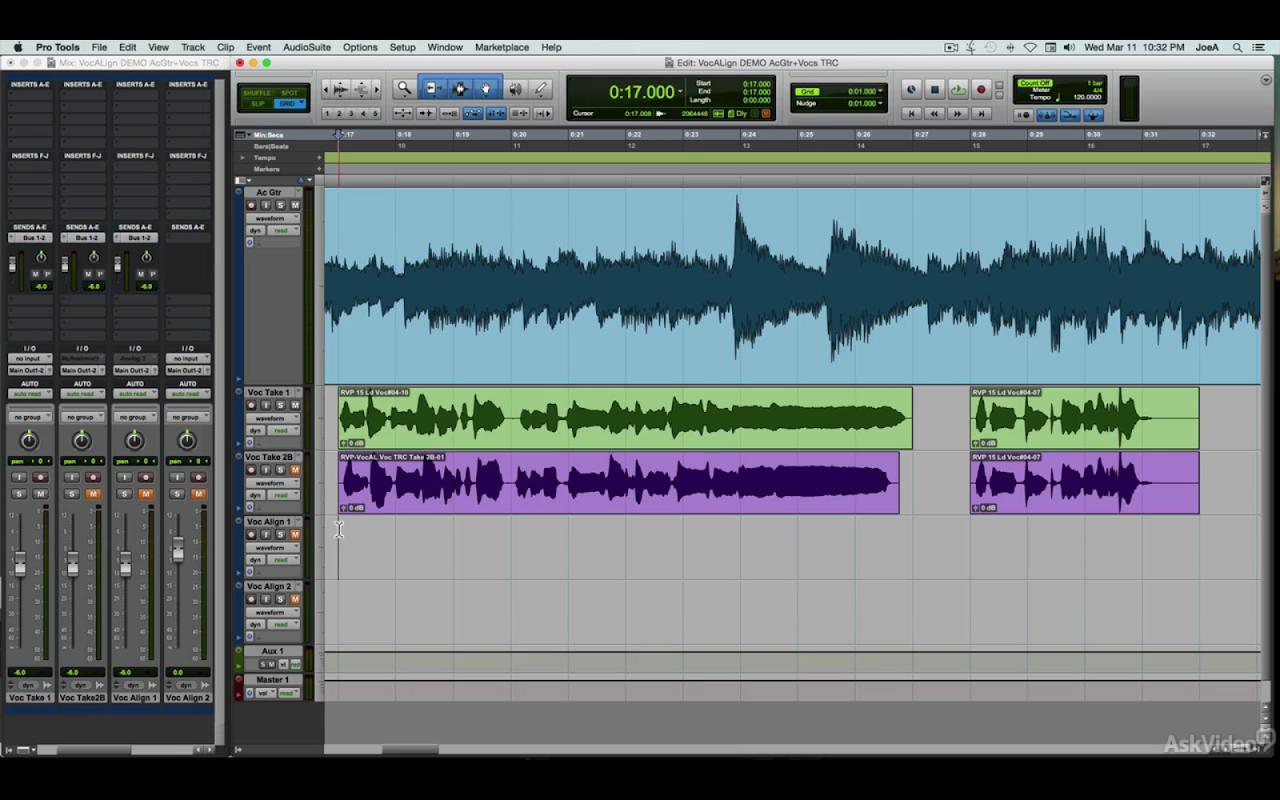Open the AudioSuite menu

coord(306,47)
